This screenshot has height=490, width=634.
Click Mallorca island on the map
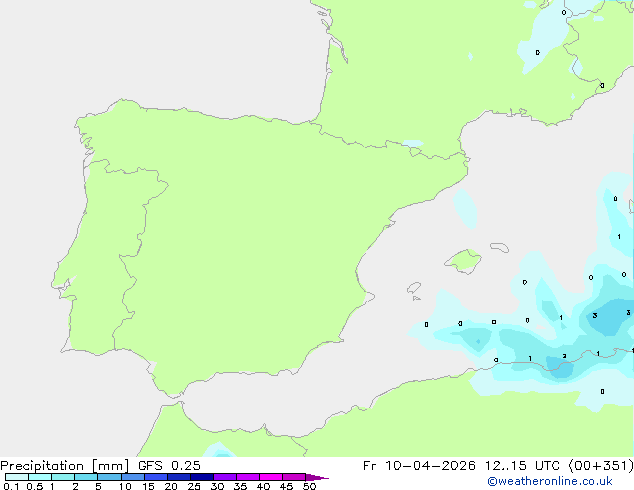tap(463, 261)
